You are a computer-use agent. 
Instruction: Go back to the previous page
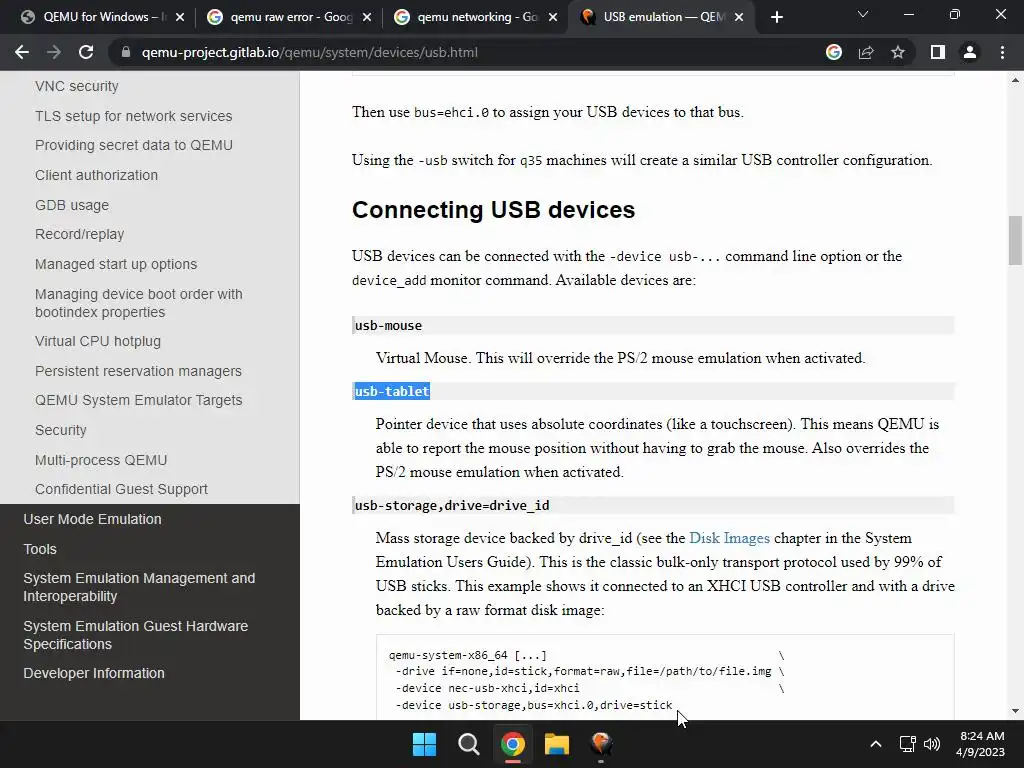coord(22,52)
